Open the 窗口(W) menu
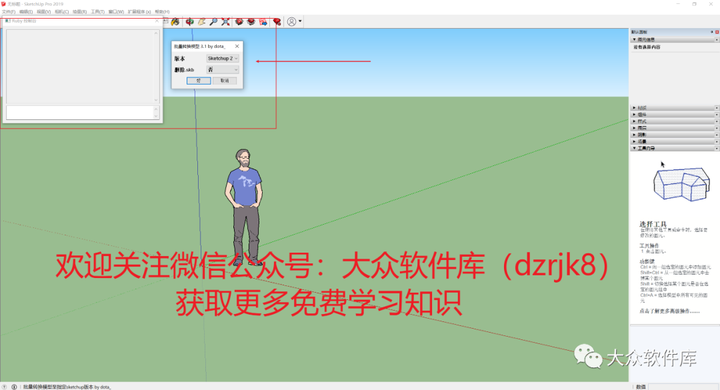 [x=116, y=11]
